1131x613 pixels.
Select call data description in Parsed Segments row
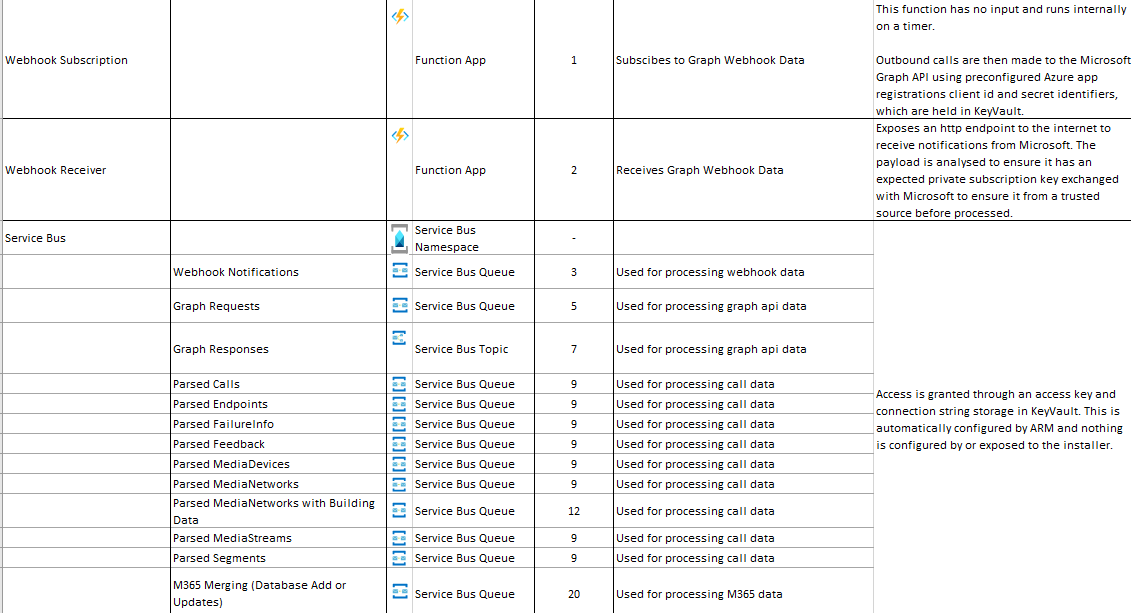click(743, 558)
